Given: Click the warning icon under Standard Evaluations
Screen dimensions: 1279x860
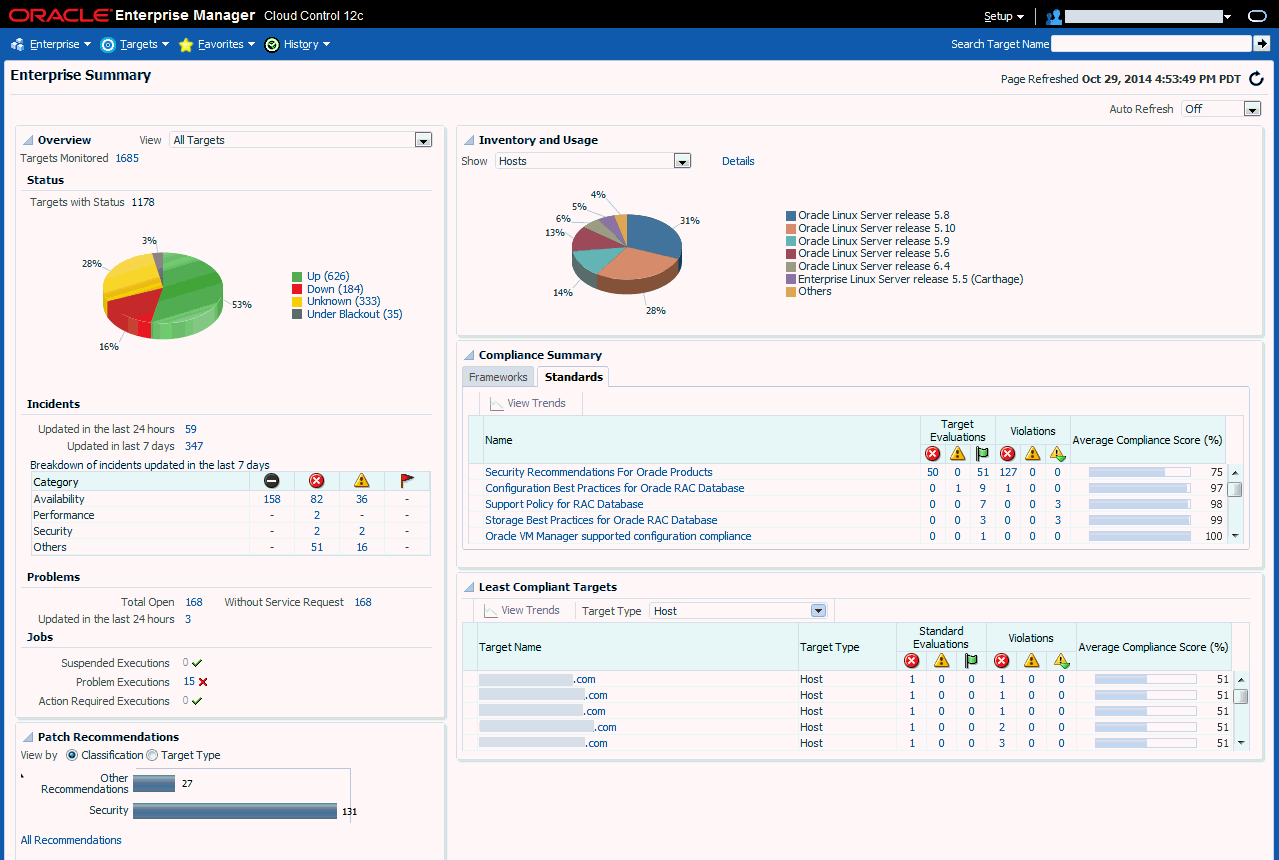Looking at the screenshot, I should [941, 661].
